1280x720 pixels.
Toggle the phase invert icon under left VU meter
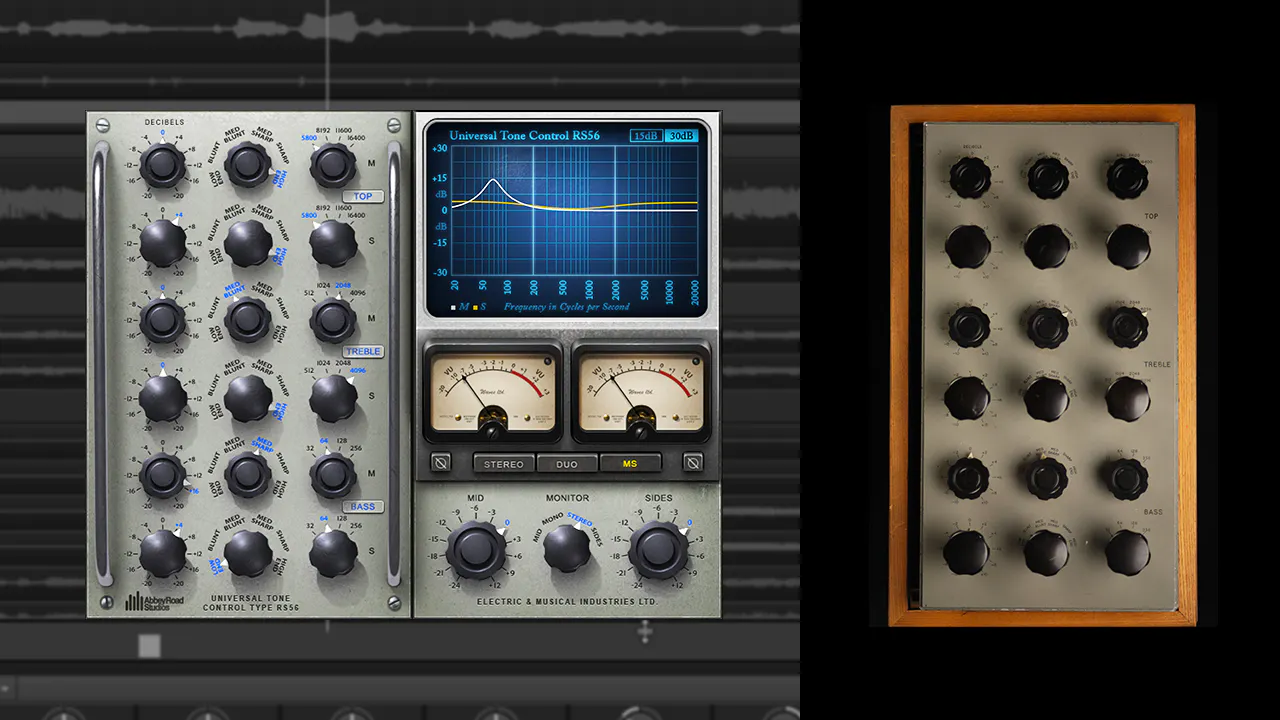tap(441, 463)
